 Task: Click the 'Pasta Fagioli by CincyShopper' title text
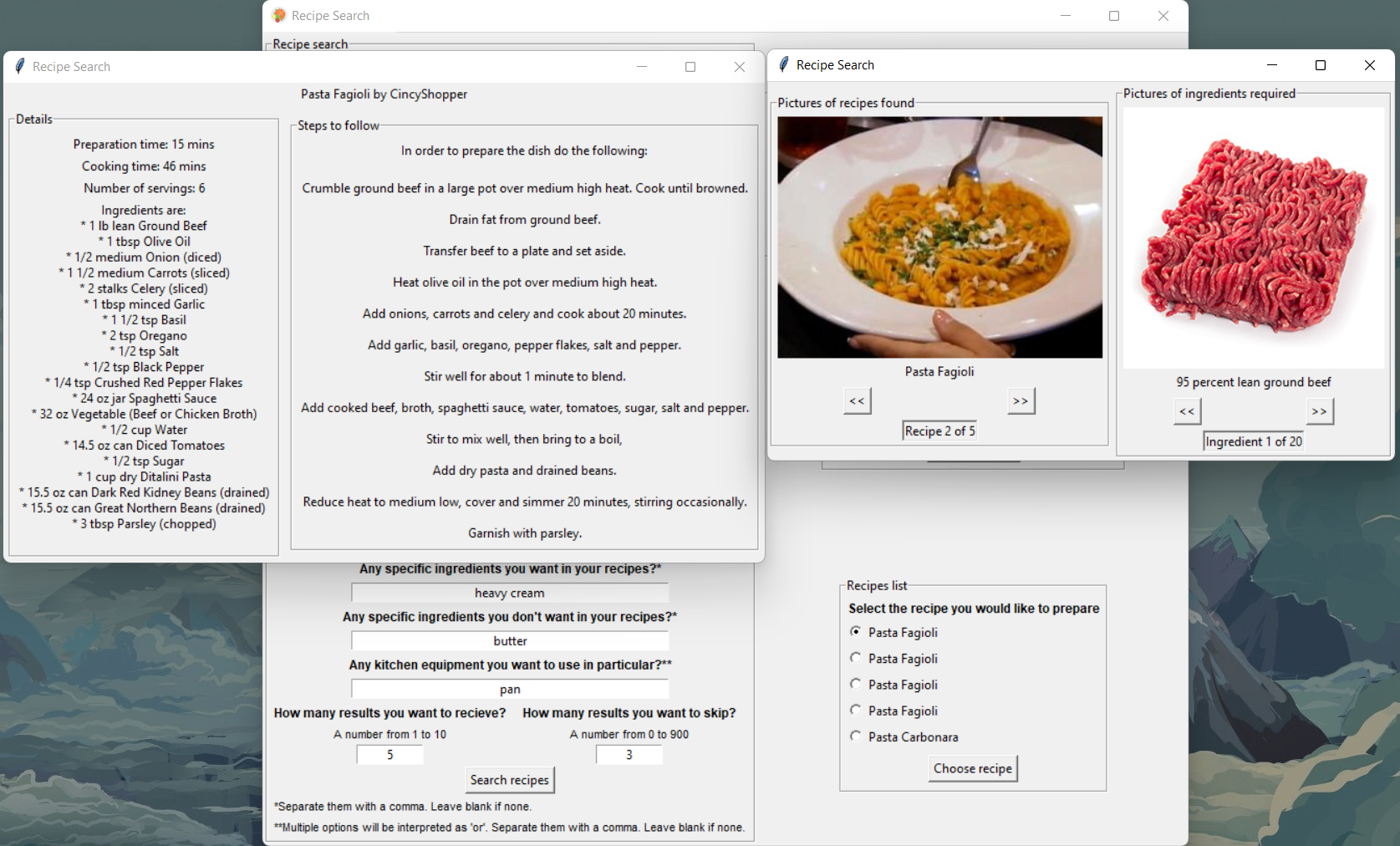tap(384, 94)
